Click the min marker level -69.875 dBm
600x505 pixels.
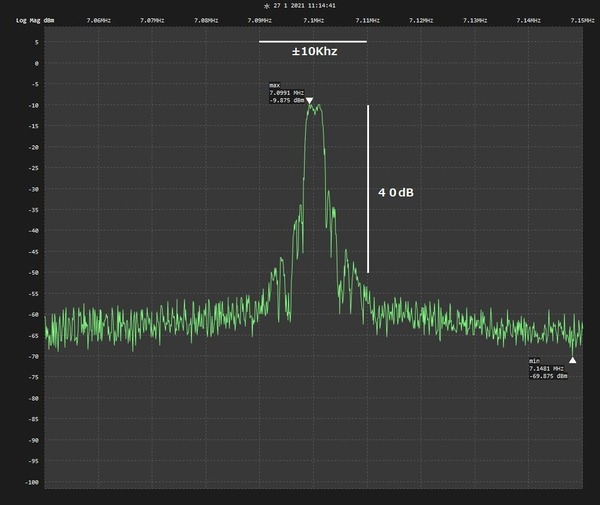click(548, 376)
